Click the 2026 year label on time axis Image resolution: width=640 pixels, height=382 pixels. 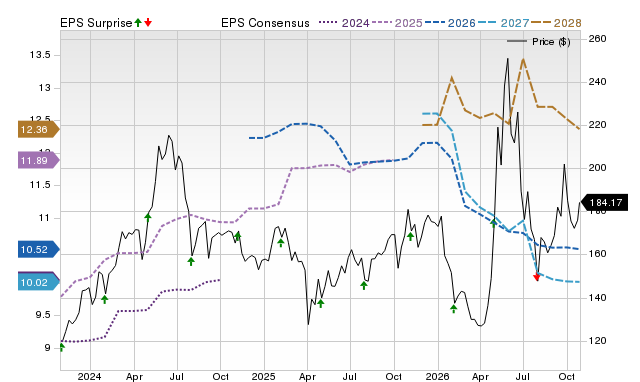point(437,376)
